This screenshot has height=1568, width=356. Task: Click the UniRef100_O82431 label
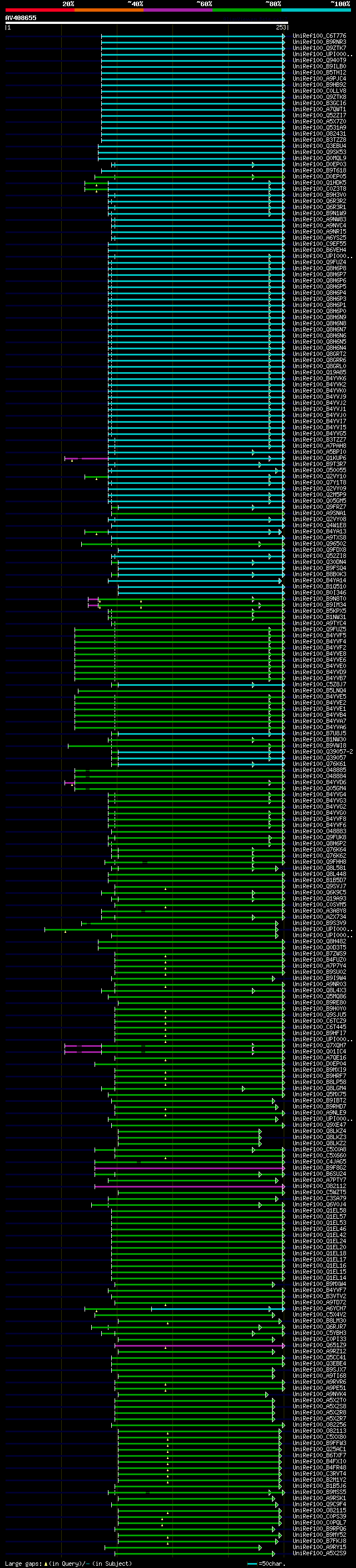click(319, 133)
